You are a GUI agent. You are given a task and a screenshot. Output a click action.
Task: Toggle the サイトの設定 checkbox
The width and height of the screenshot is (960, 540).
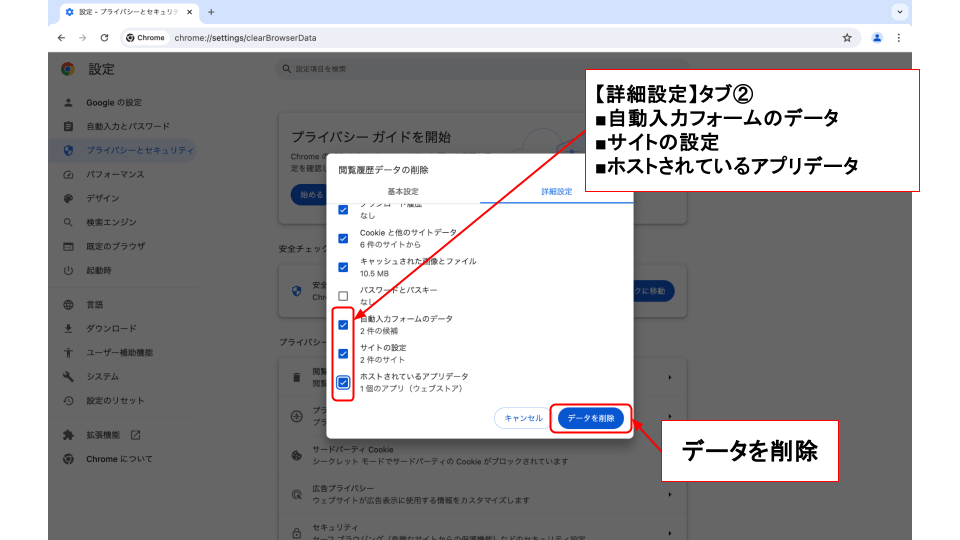tap(343, 353)
